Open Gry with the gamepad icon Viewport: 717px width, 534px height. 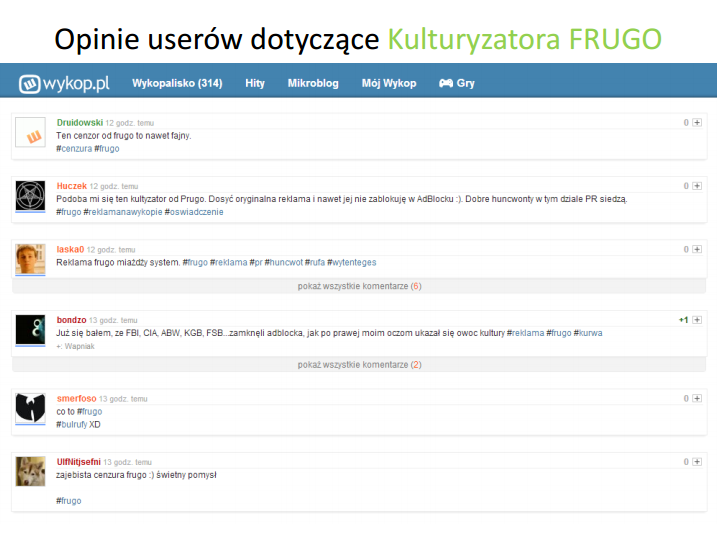coord(456,84)
